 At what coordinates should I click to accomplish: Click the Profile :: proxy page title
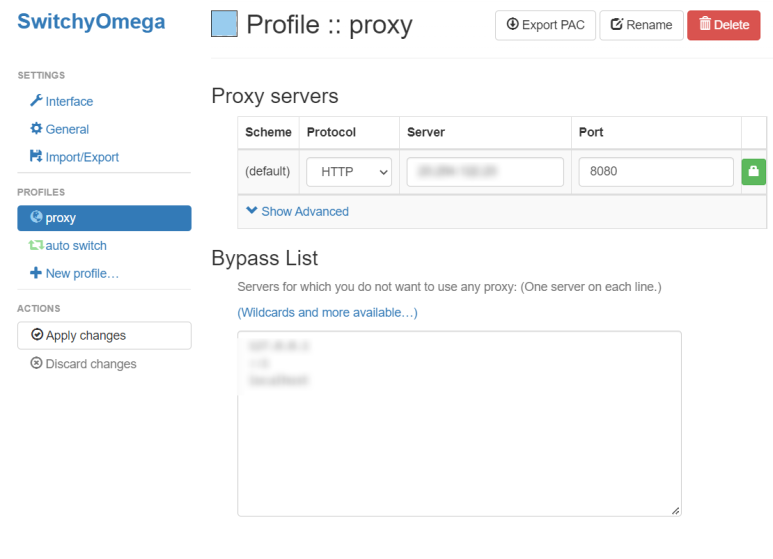tap(329, 25)
